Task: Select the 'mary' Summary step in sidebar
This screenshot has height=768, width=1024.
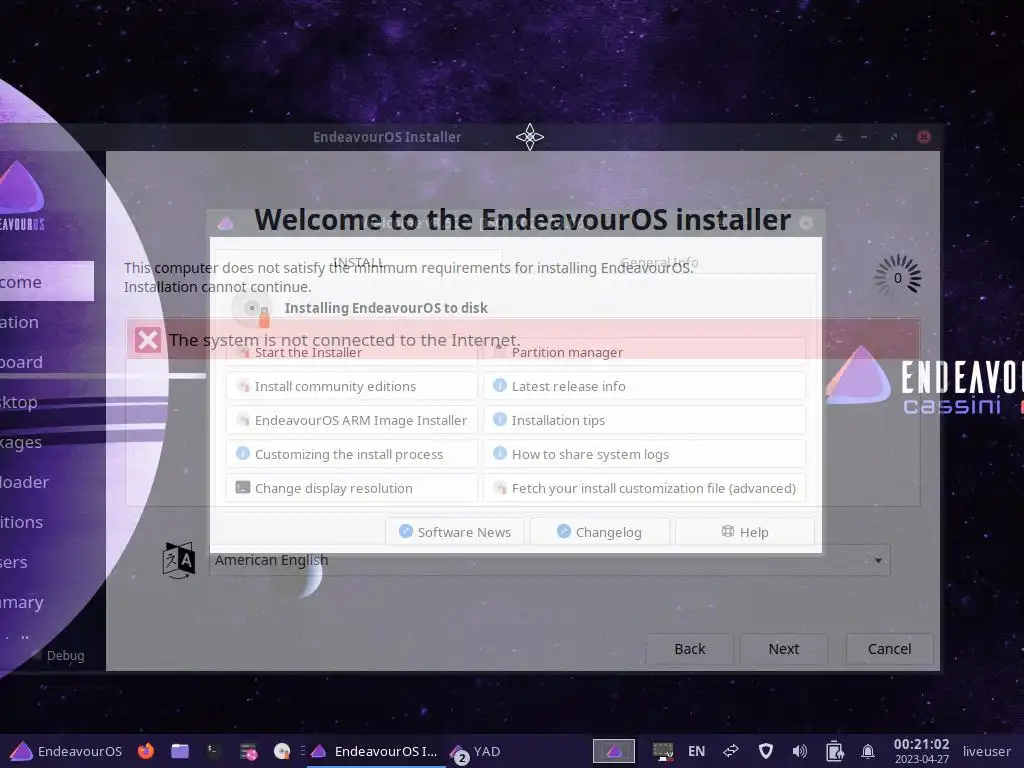Action: click(47, 601)
